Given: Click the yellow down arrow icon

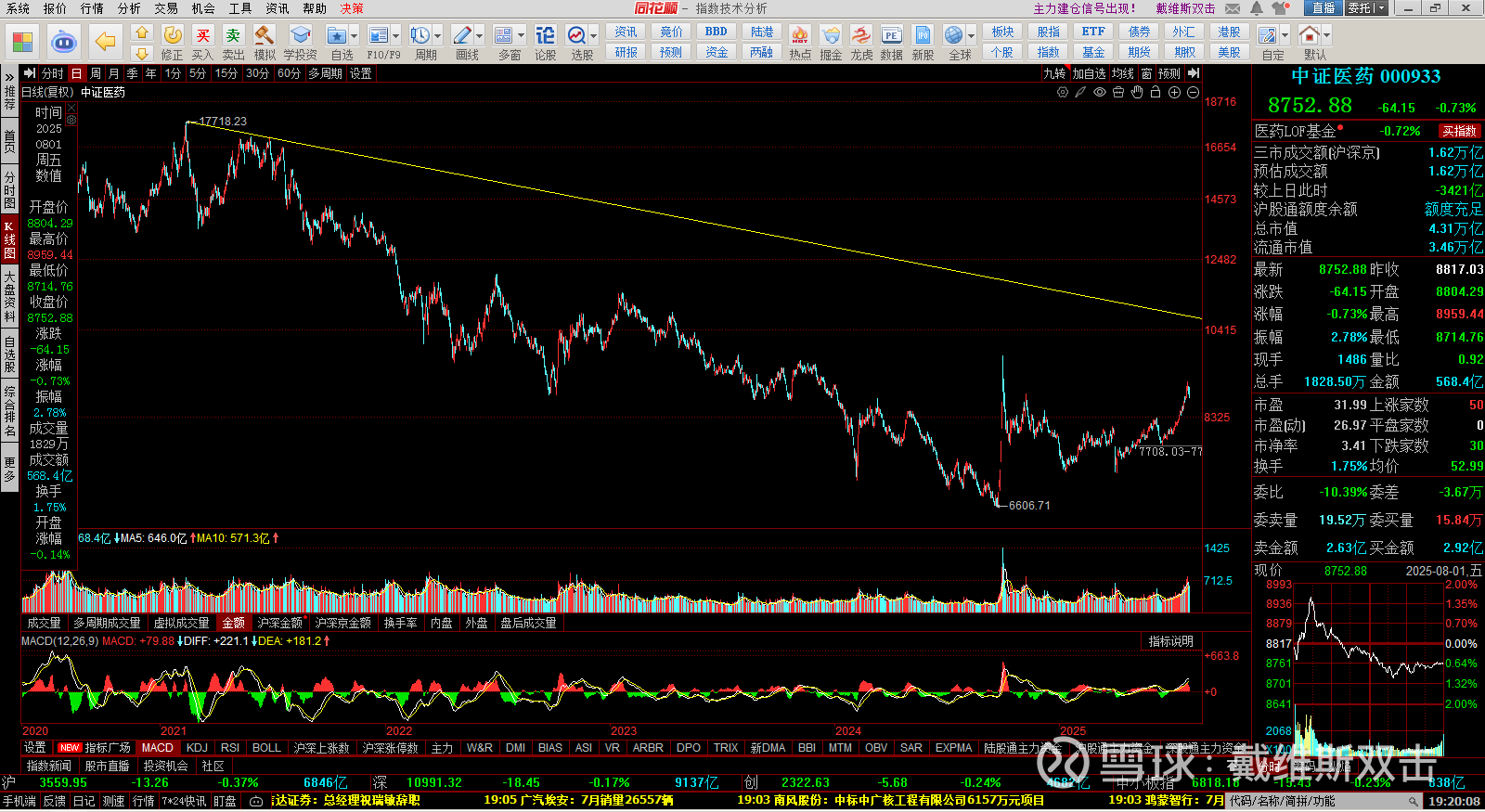Looking at the screenshot, I should pos(142,53).
